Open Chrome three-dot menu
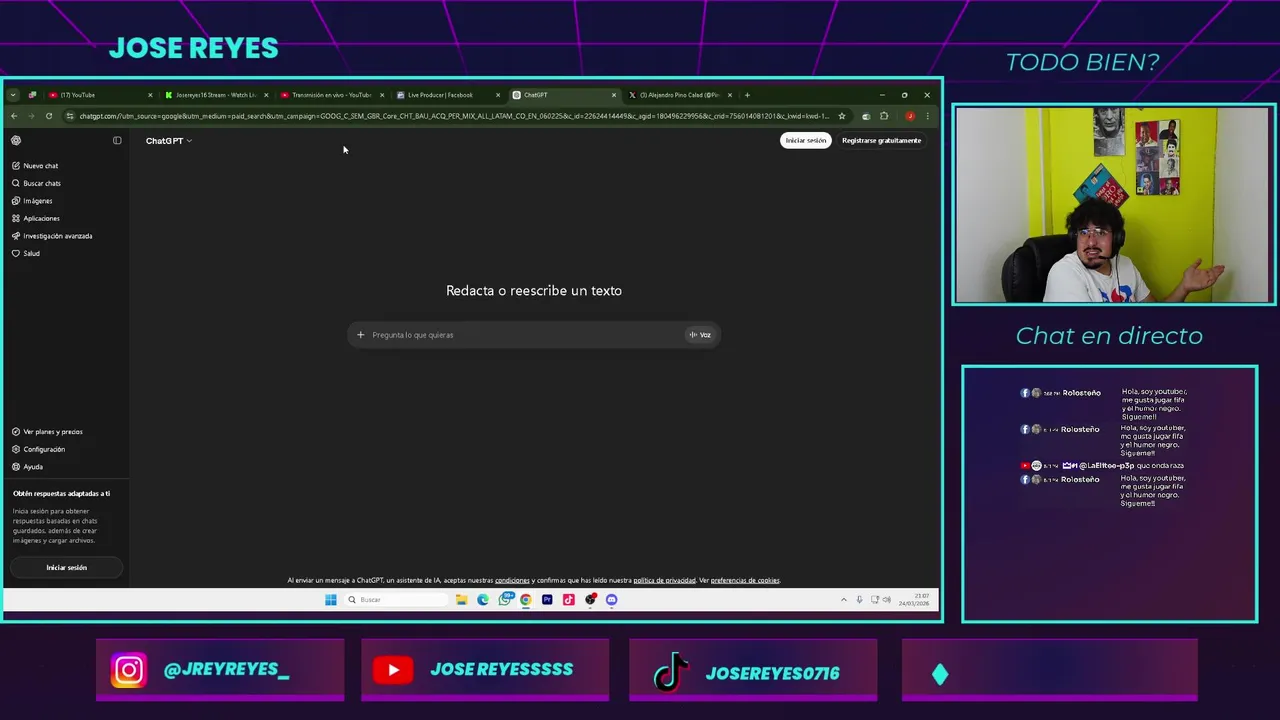Screen dimensions: 1280x720 tap(927, 116)
